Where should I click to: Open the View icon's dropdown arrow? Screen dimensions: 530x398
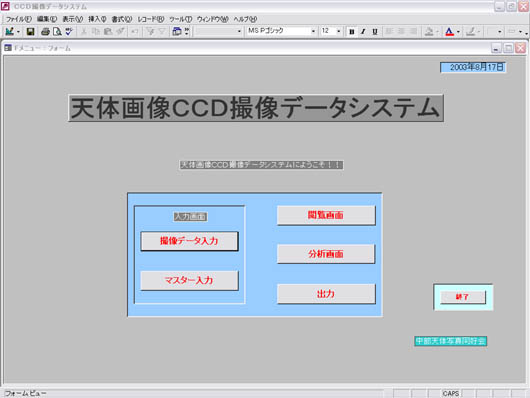[x=18, y=32]
